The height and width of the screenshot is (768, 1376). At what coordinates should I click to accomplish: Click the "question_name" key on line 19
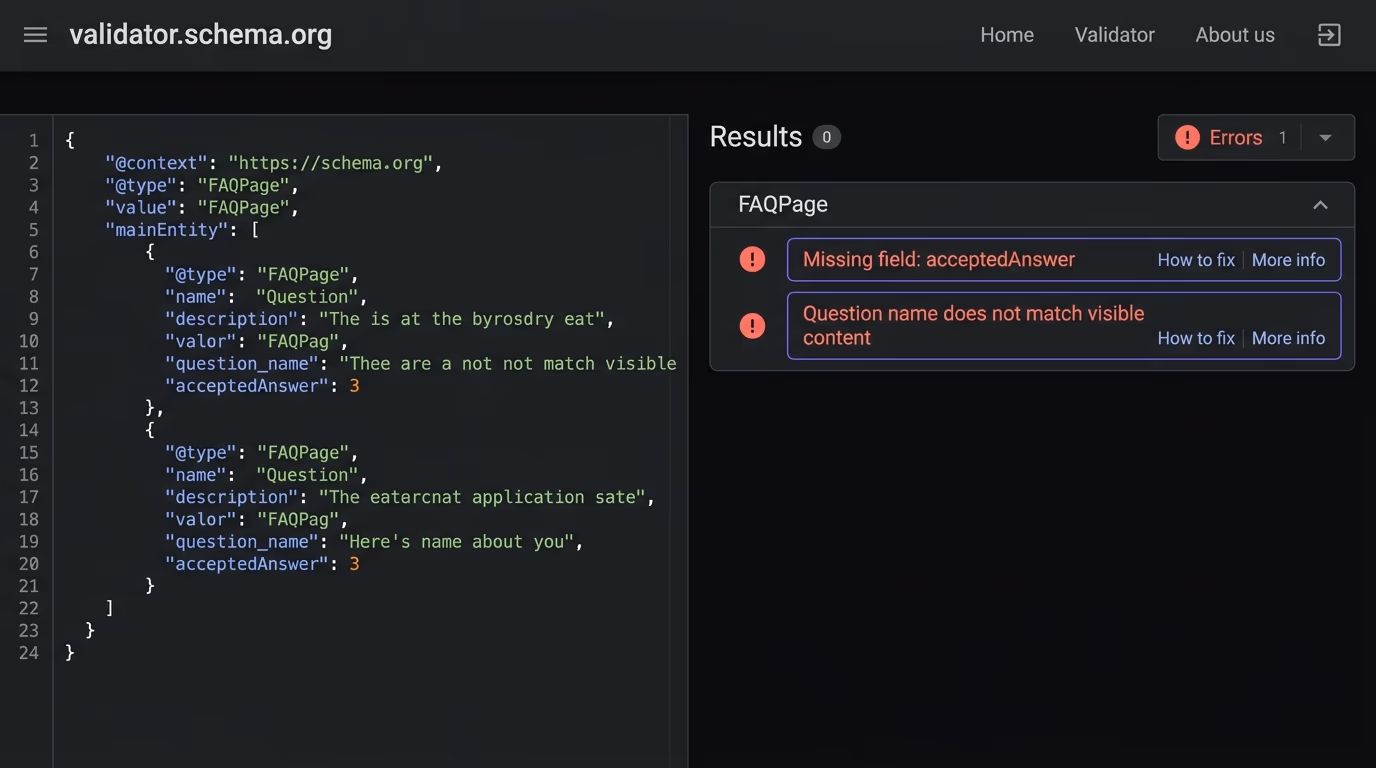[x=242, y=541]
